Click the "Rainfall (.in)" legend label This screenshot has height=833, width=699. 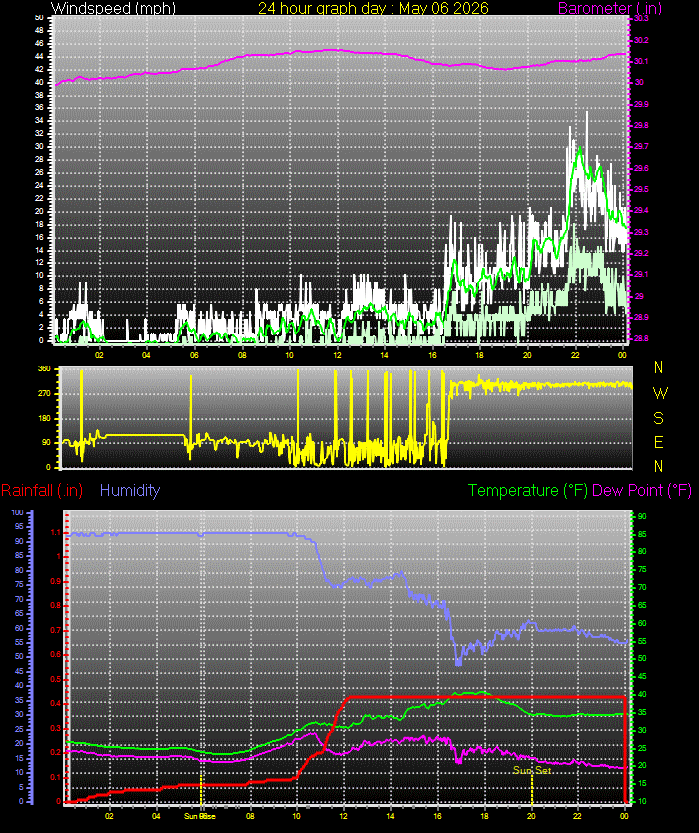coord(42,490)
